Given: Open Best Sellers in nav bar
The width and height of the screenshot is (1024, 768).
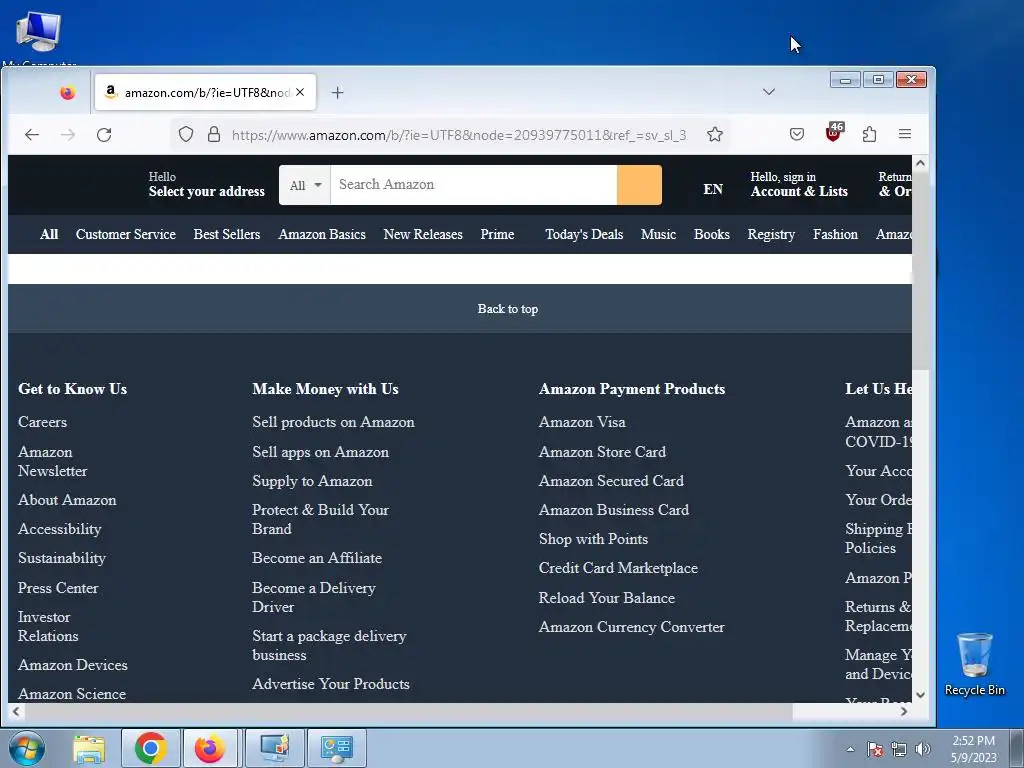Looking at the screenshot, I should pyautogui.click(x=227, y=234).
